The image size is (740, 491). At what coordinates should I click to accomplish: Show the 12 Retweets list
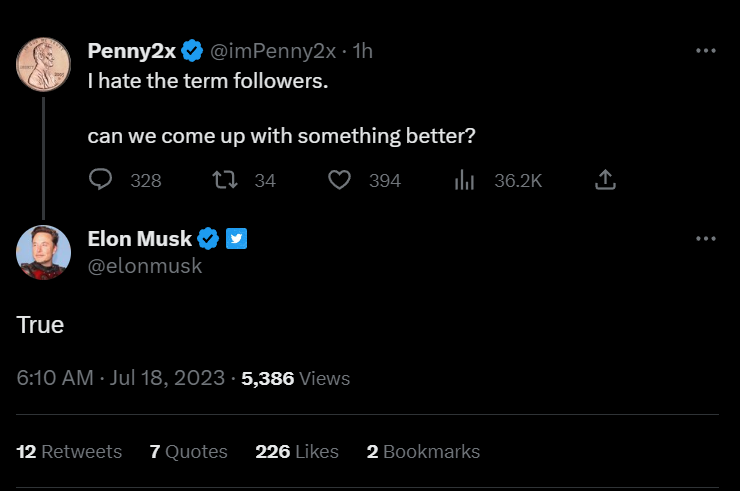[x=69, y=452]
